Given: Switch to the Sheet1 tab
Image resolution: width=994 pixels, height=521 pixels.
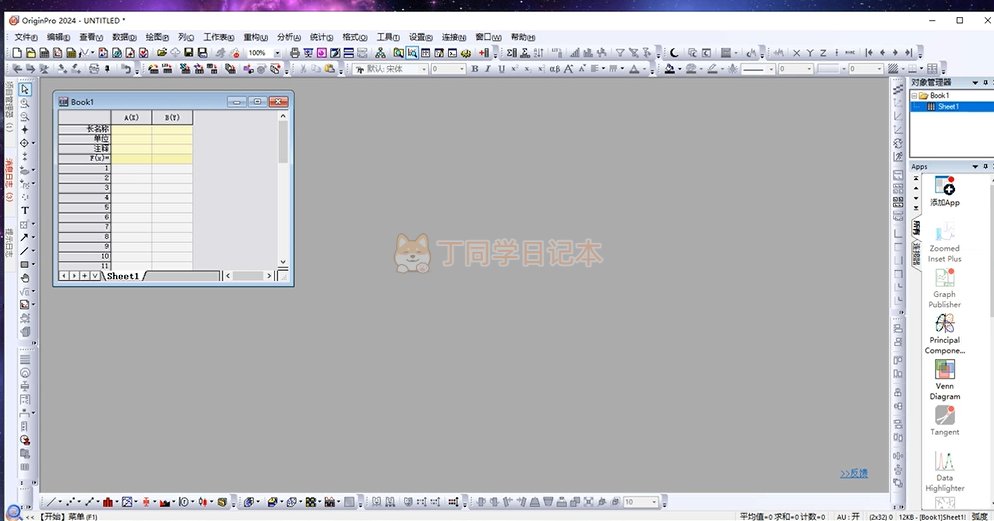Looking at the screenshot, I should (x=123, y=276).
